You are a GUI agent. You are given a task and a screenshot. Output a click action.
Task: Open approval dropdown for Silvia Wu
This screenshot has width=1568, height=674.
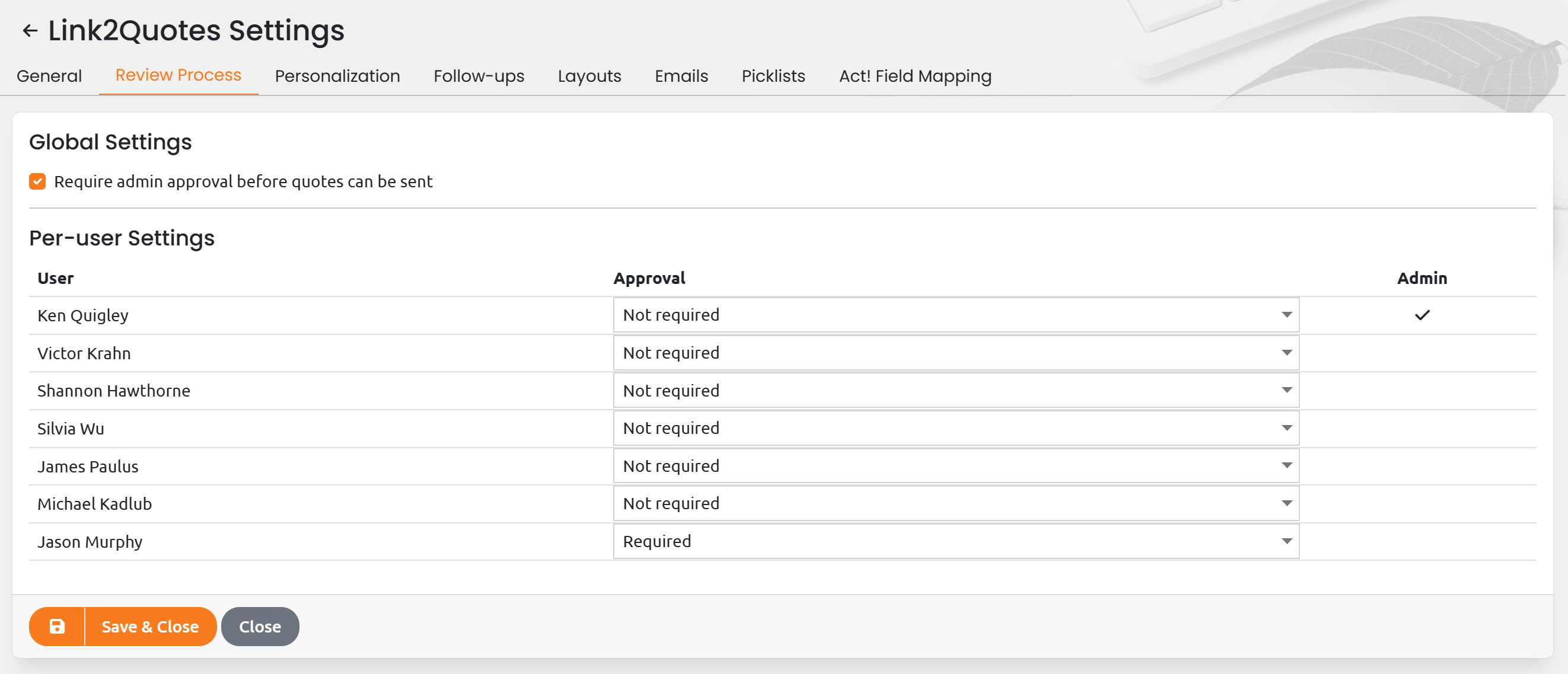tap(955, 428)
